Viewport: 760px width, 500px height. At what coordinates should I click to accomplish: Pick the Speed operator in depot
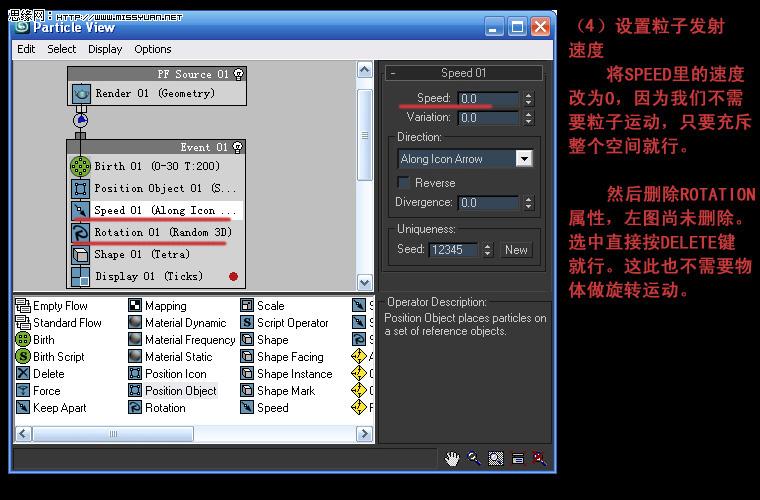click(x=265, y=407)
